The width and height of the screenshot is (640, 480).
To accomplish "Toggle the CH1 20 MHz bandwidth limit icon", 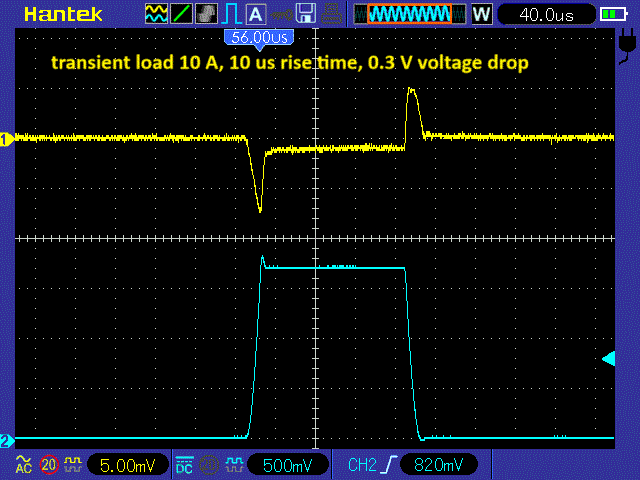I will (49, 464).
